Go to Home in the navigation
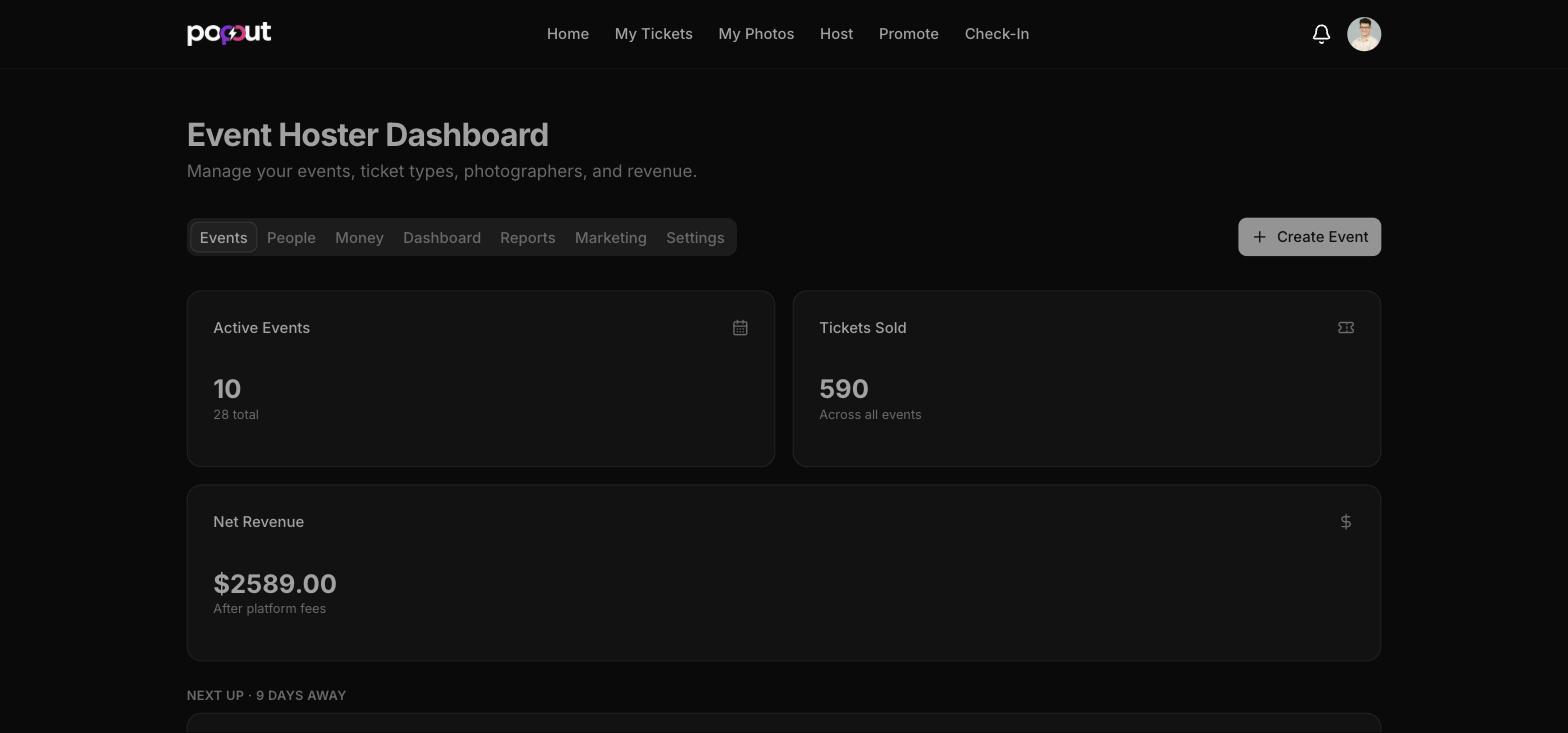Image resolution: width=1568 pixels, height=733 pixels. 568,34
